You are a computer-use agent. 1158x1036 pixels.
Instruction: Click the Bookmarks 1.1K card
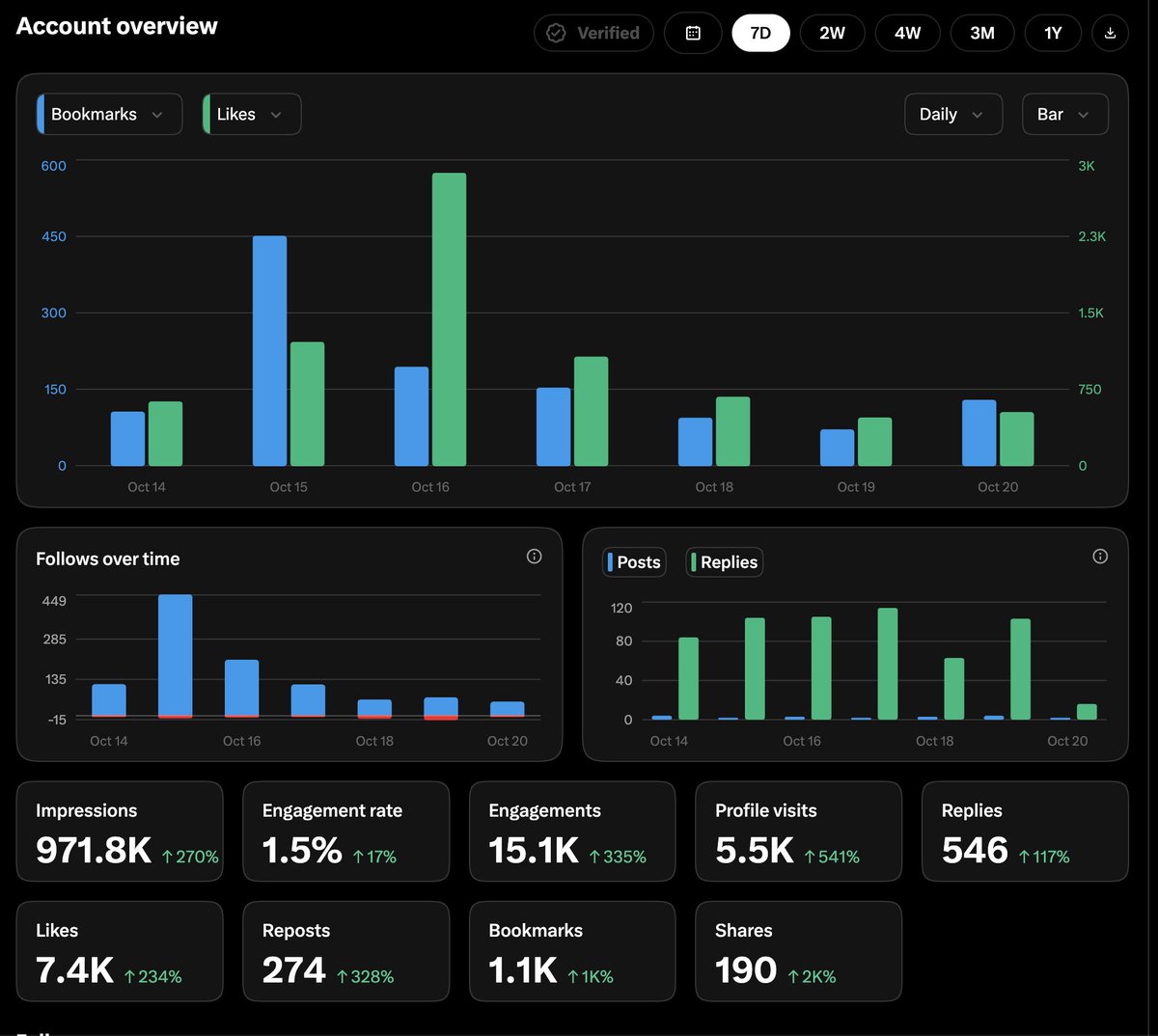pyautogui.click(x=572, y=951)
